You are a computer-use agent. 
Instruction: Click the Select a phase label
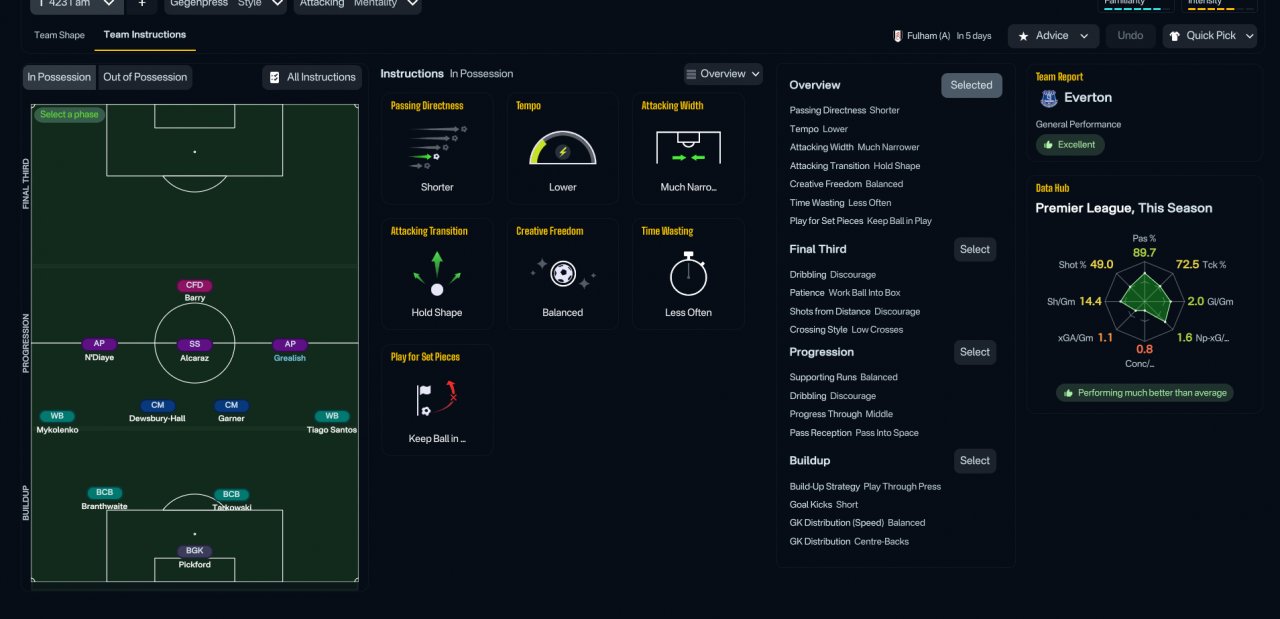point(69,115)
